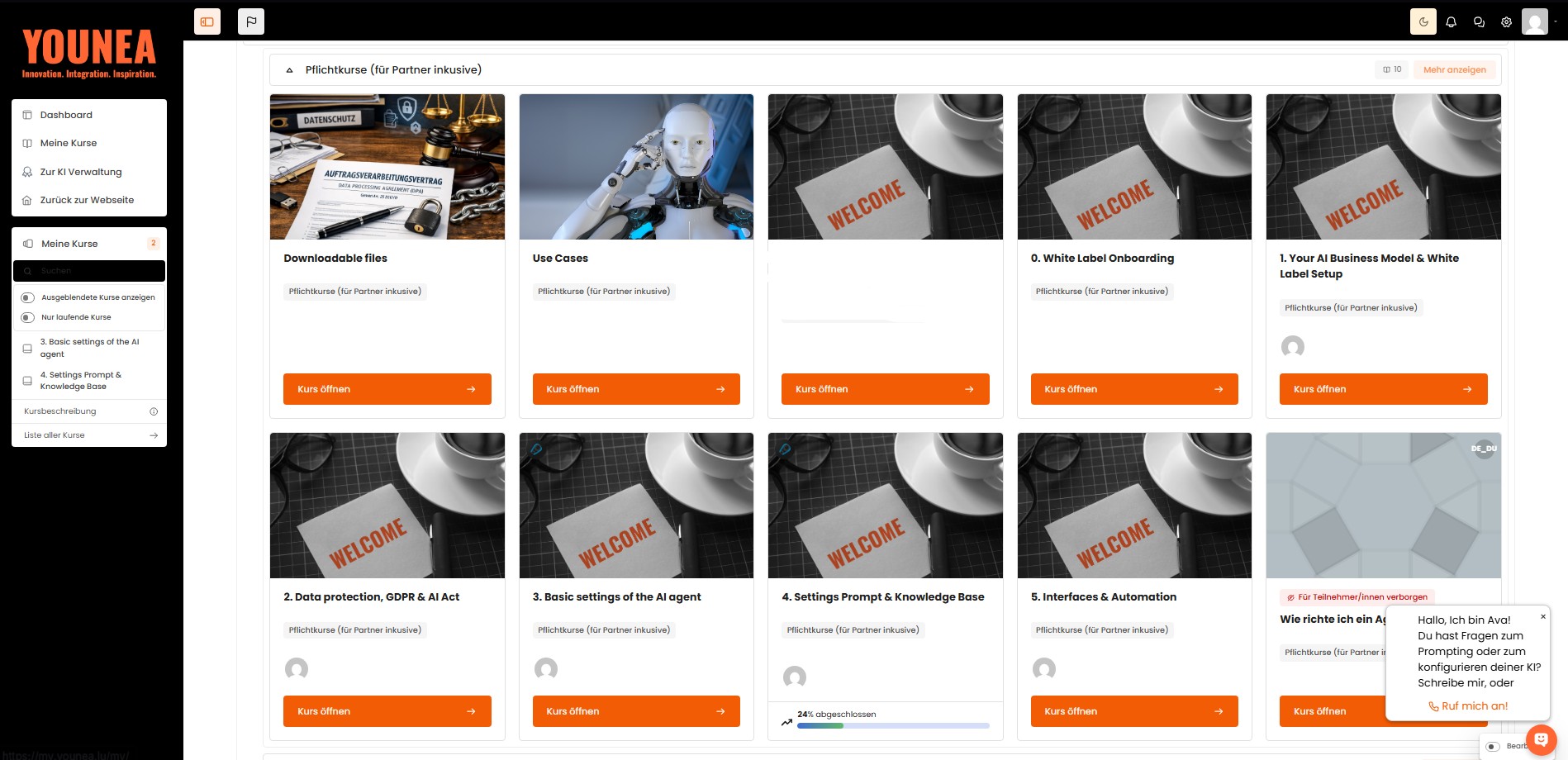Screen dimensions: 1568x760
Task: Toggle the sidebar panel icon in top bar
Action: [207, 21]
